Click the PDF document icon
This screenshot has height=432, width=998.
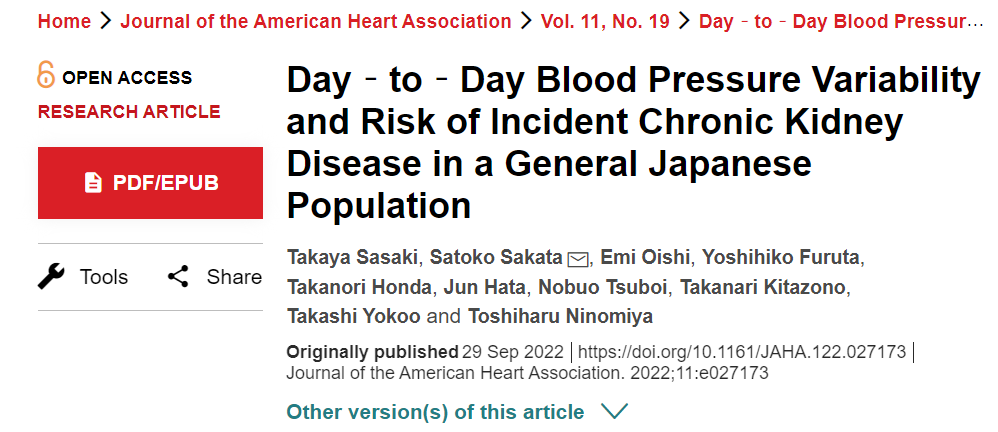pos(93,183)
